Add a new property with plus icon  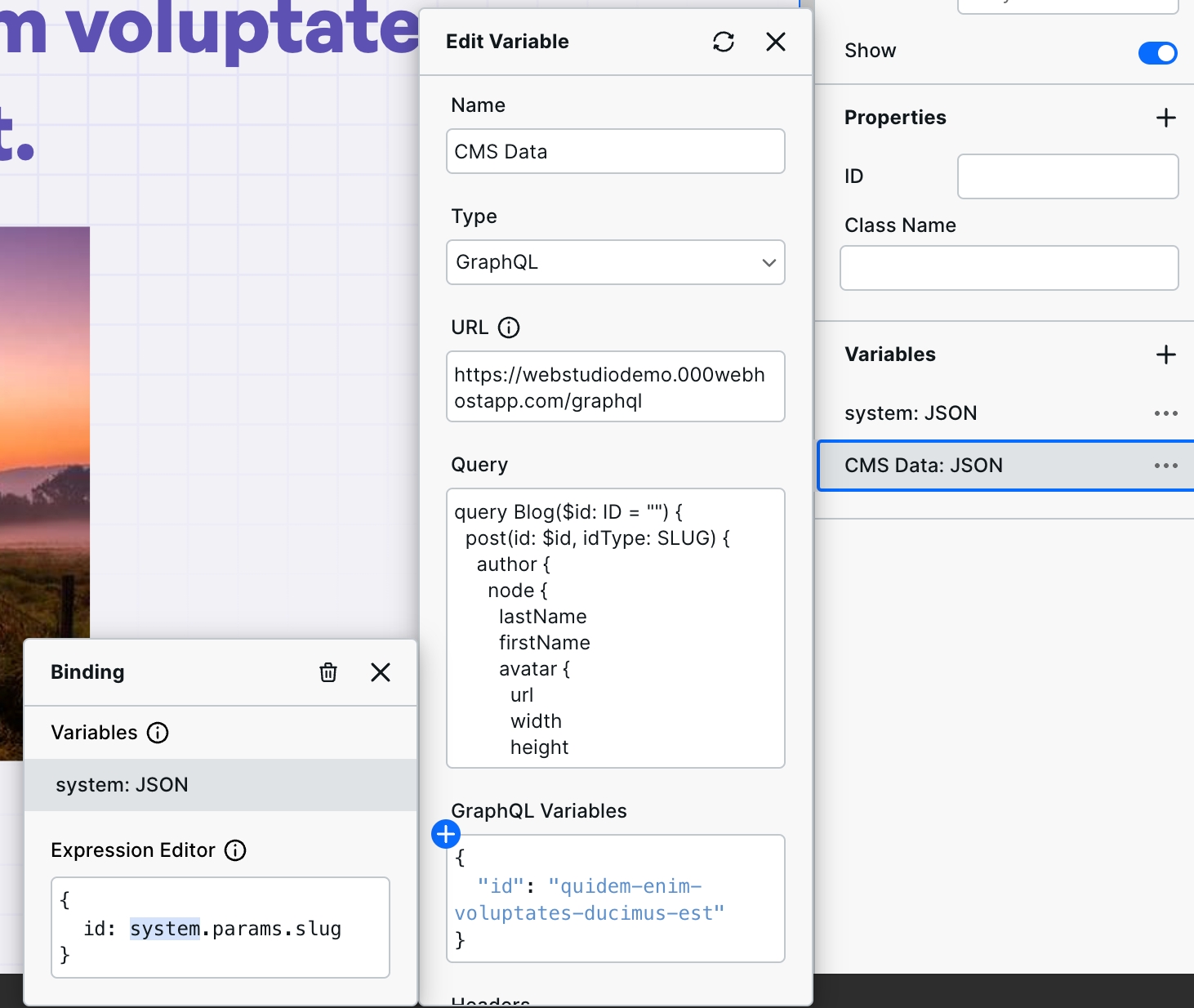coord(1166,118)
